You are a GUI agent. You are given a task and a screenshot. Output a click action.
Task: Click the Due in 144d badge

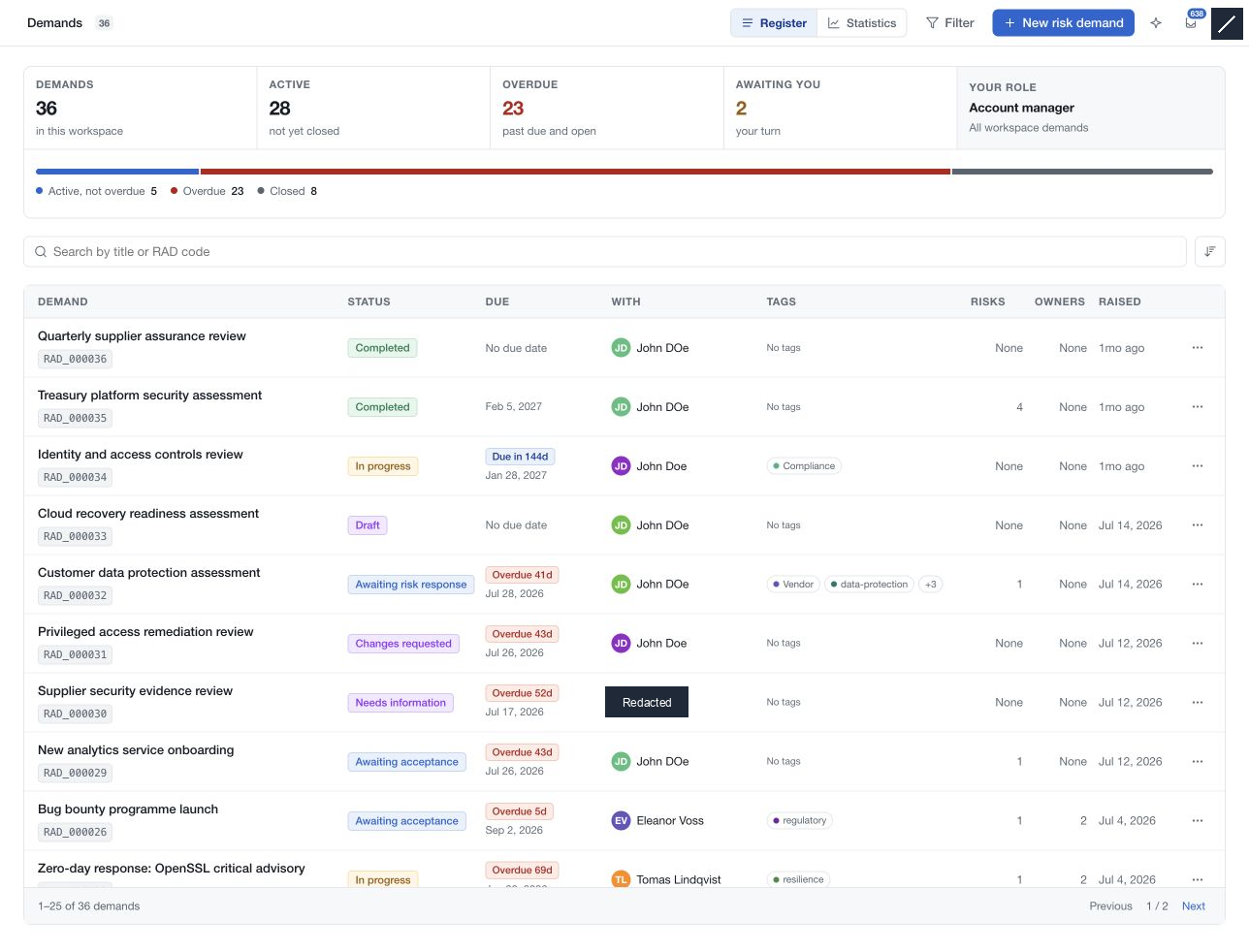(x=520, y=457)
